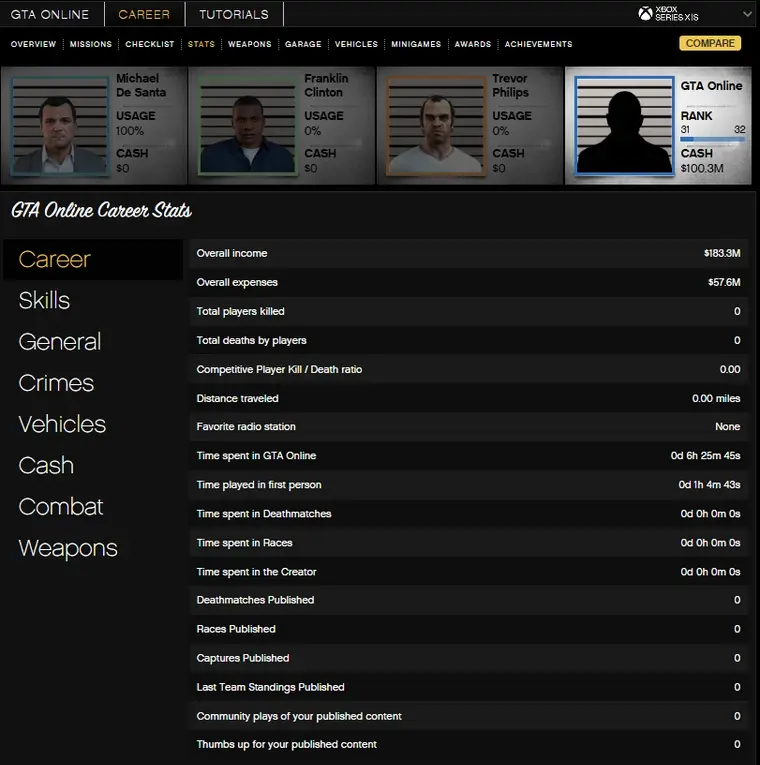
Task: Show the Skills stats category
Action: point(44,300)
